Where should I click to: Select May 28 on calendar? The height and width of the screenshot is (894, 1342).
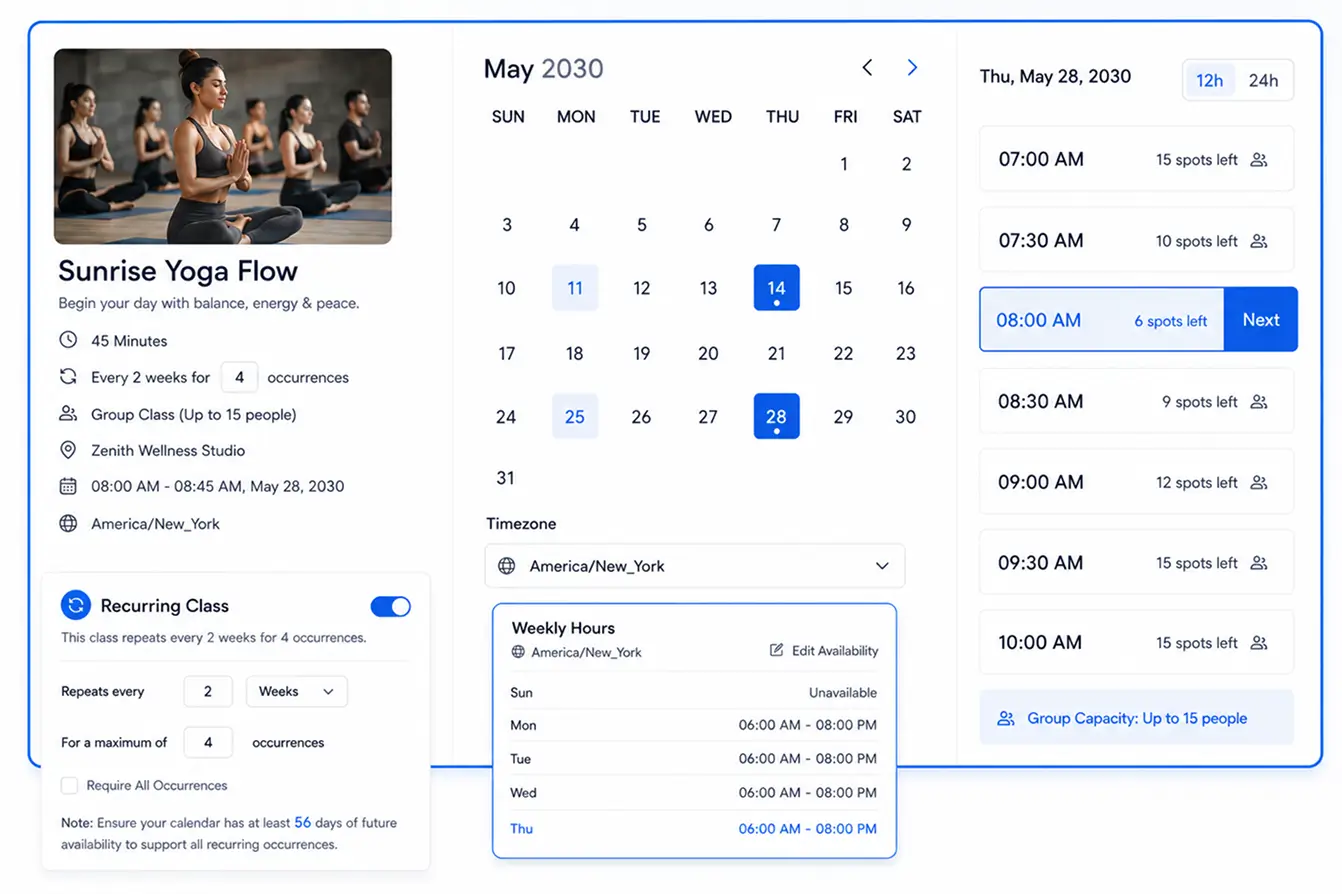tap(776, 417)
